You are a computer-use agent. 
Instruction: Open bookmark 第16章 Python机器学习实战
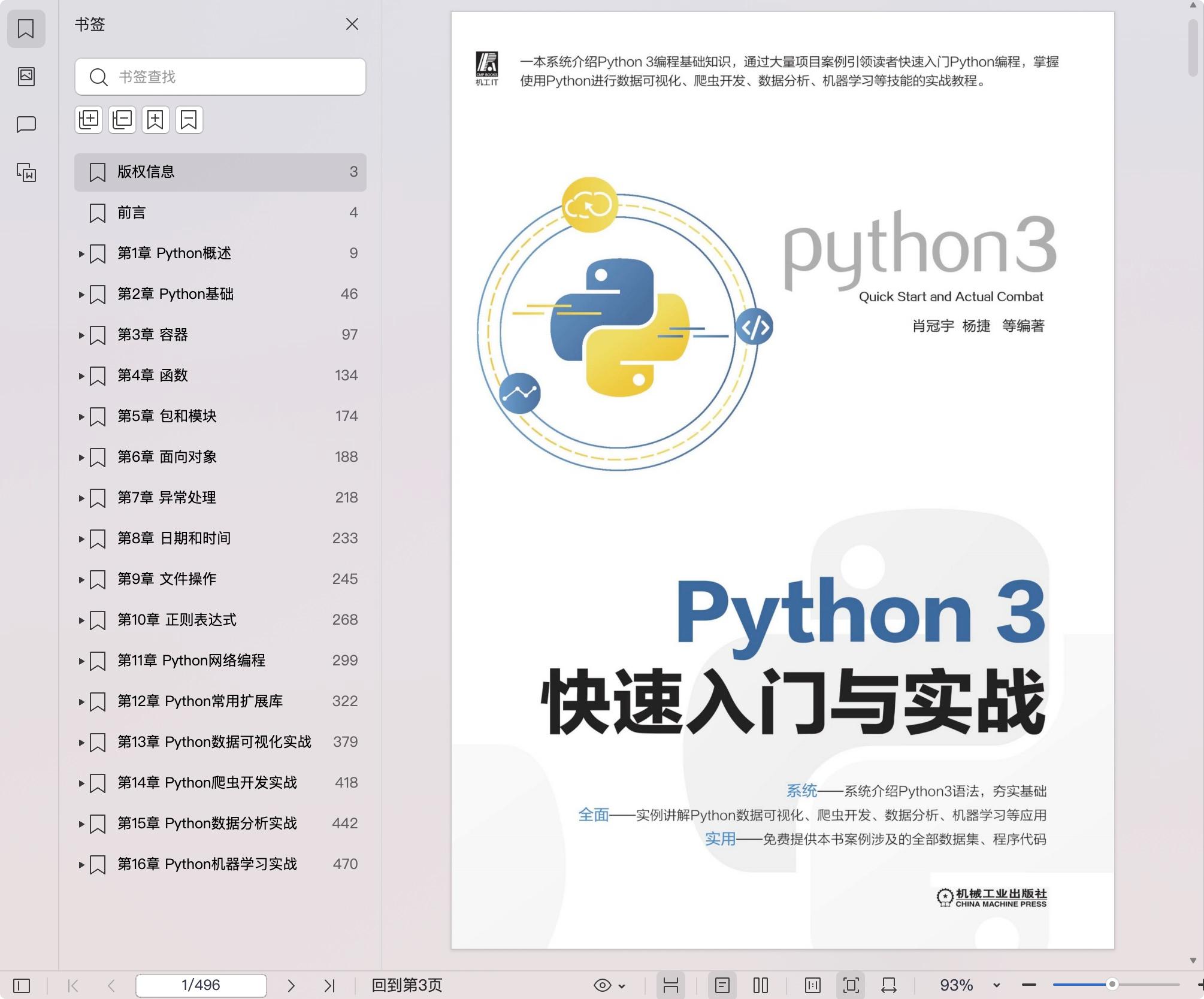[x=220, y=864]
